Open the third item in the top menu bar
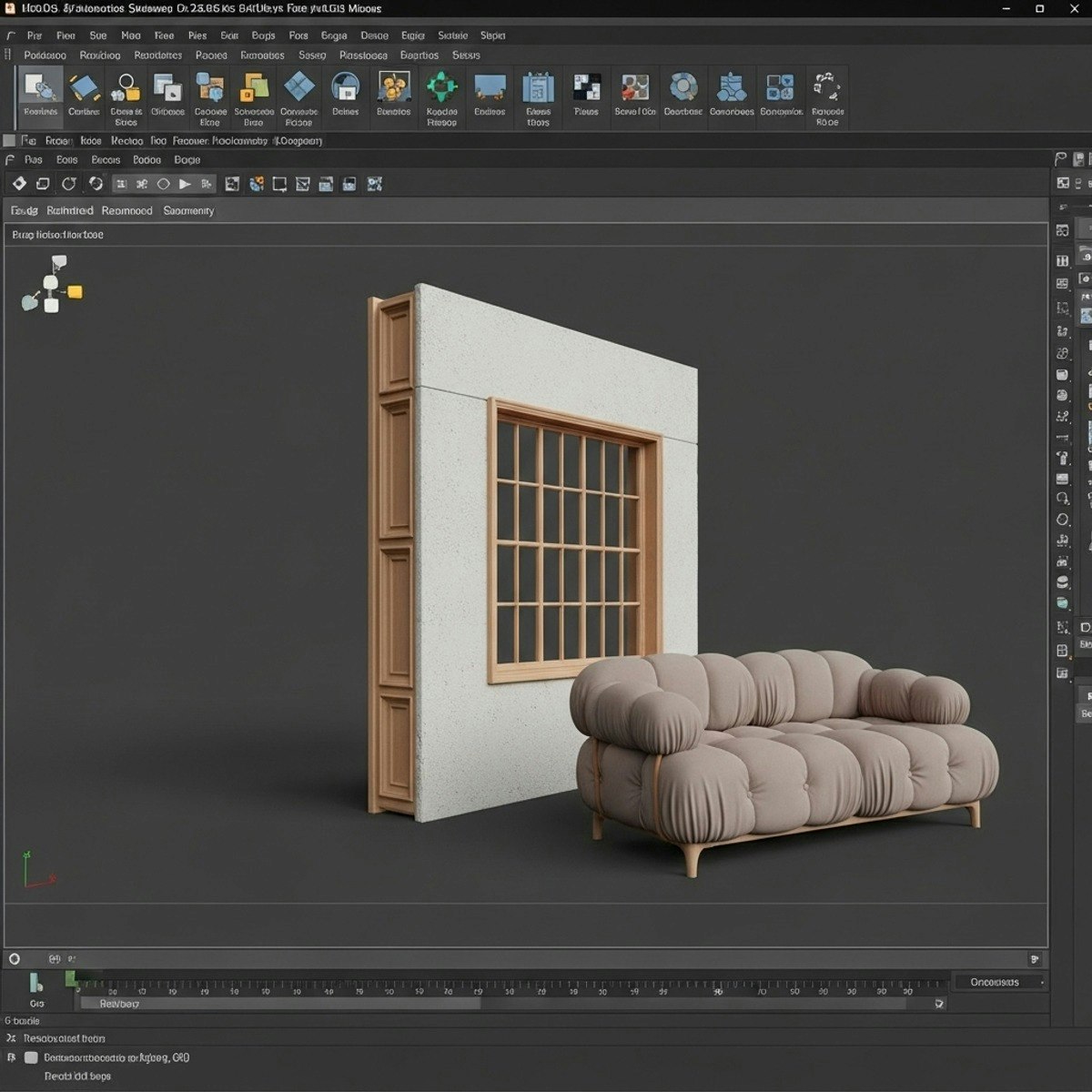 98,35
